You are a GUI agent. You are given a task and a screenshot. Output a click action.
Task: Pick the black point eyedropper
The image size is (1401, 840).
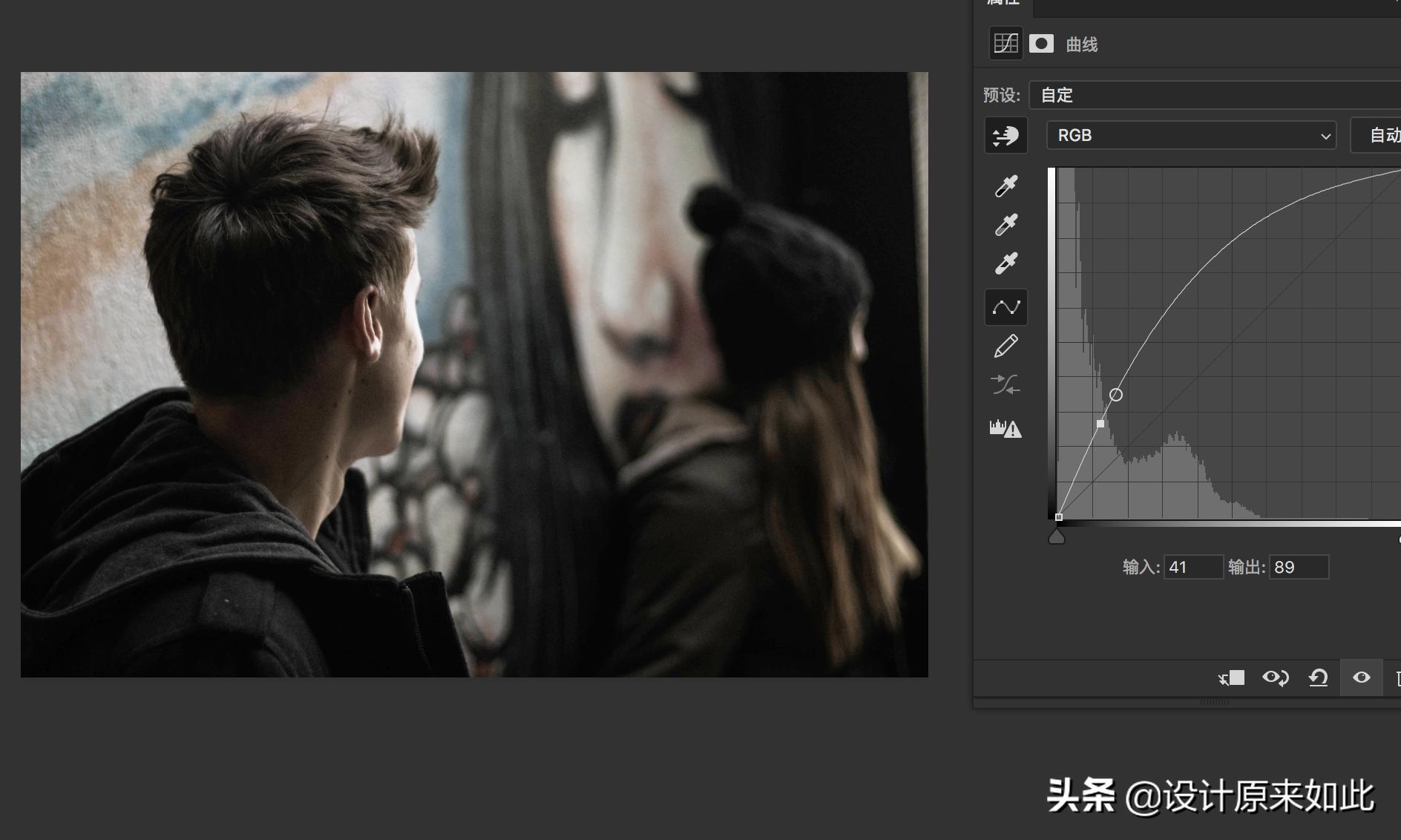[x=1005, y=186]
